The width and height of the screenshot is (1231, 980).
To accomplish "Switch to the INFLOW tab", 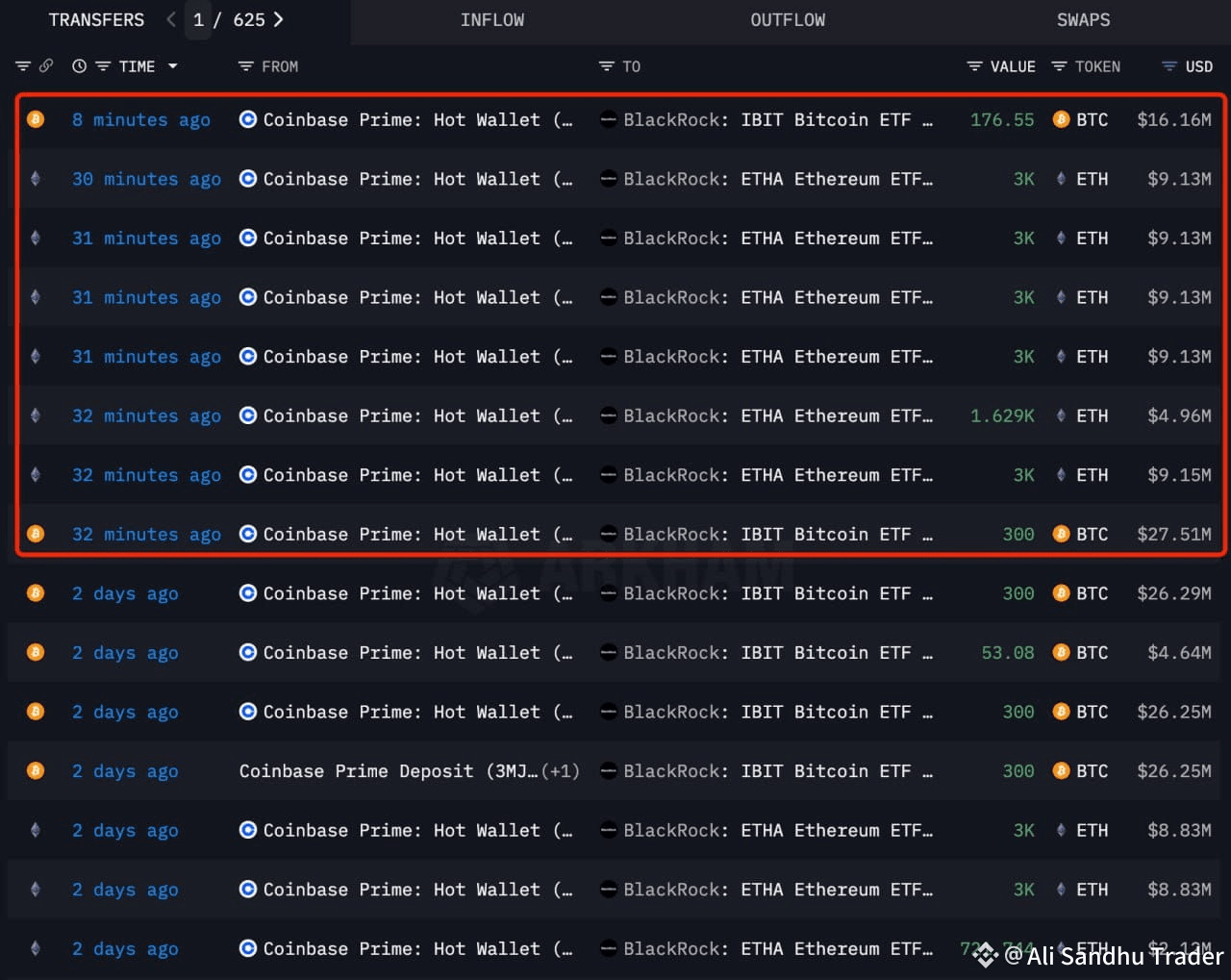I will click(x=492, y=20).
